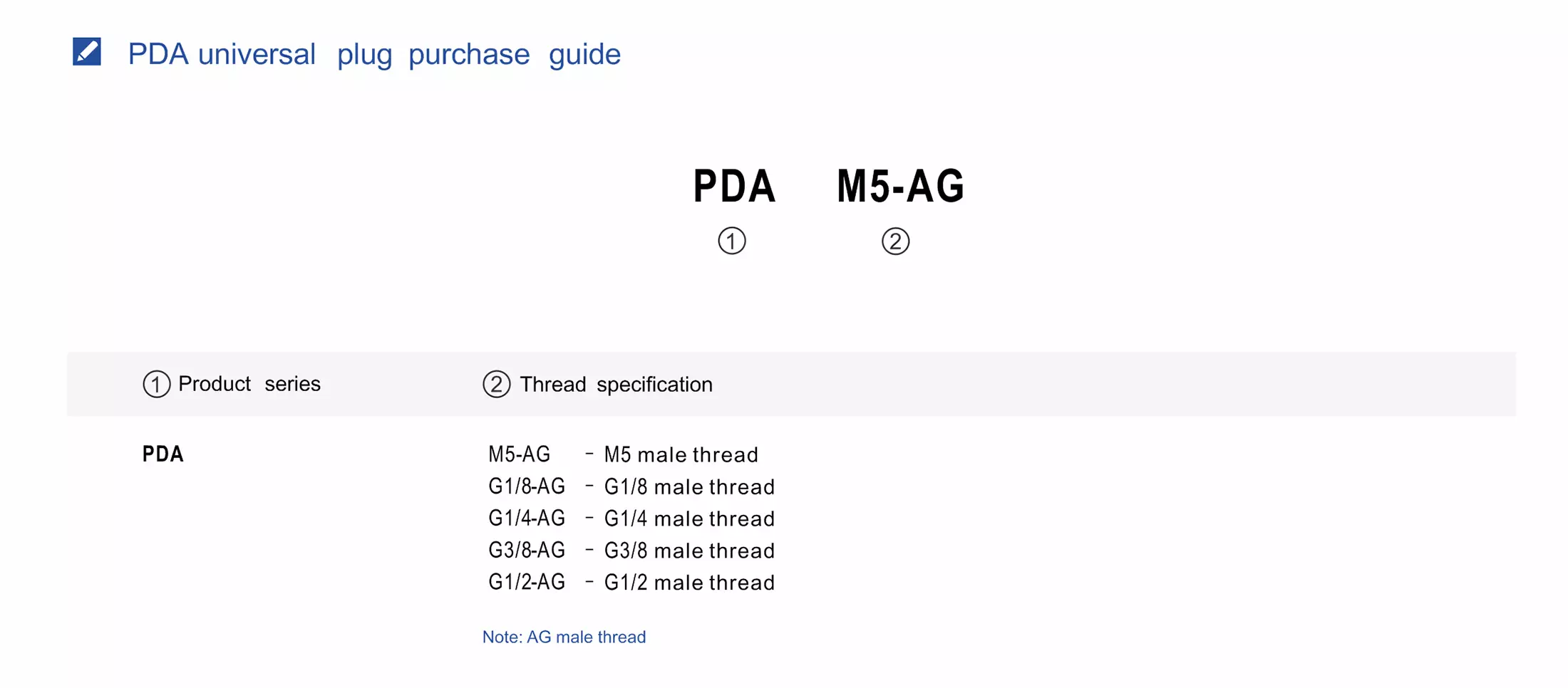Viewport: 1568px width, 688px height.
Task: Select the G1/4-AG thread code
Action: coord(526,518)
